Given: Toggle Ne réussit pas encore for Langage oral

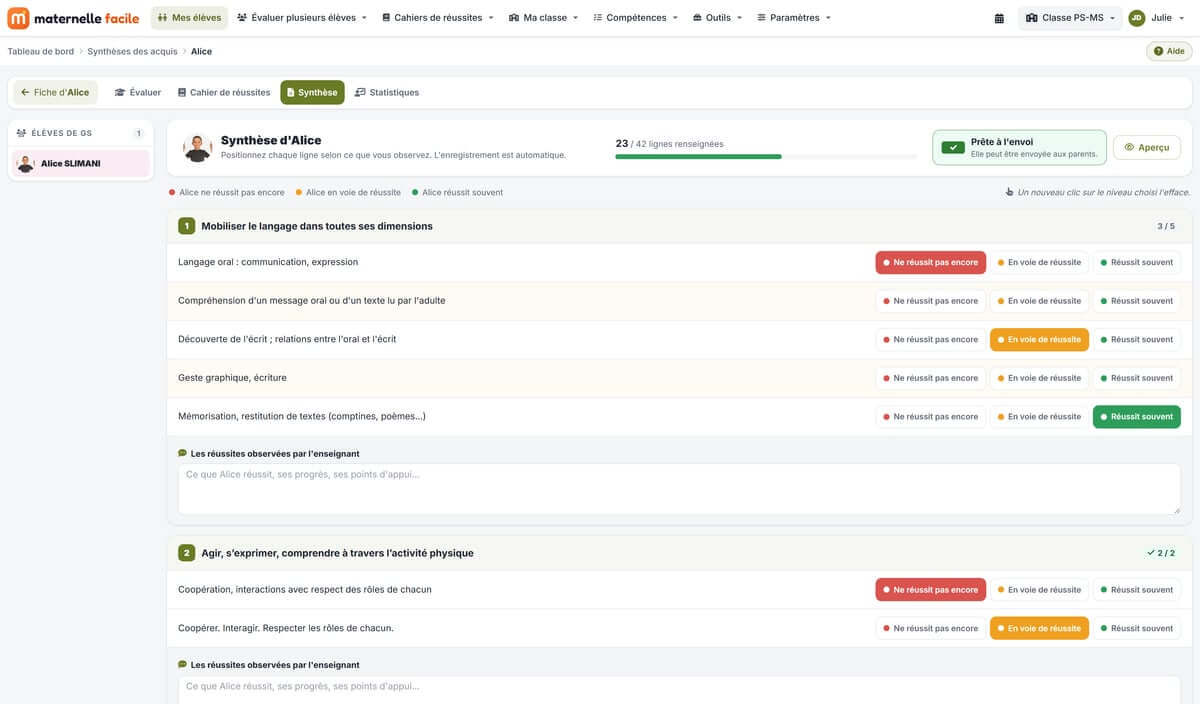Looking at the screenshot, I should (930, 262).
